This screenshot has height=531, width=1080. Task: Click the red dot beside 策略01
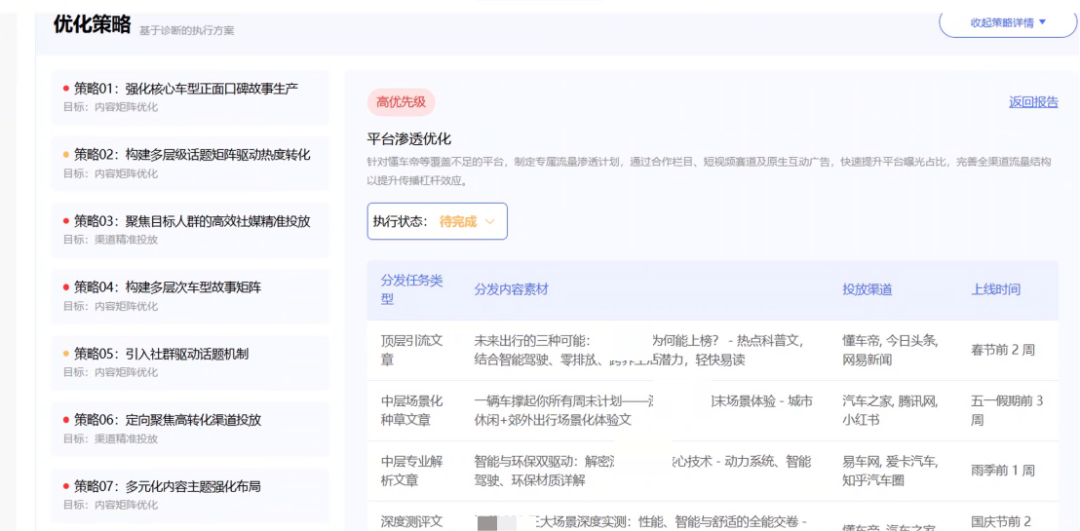click(66, 89)
